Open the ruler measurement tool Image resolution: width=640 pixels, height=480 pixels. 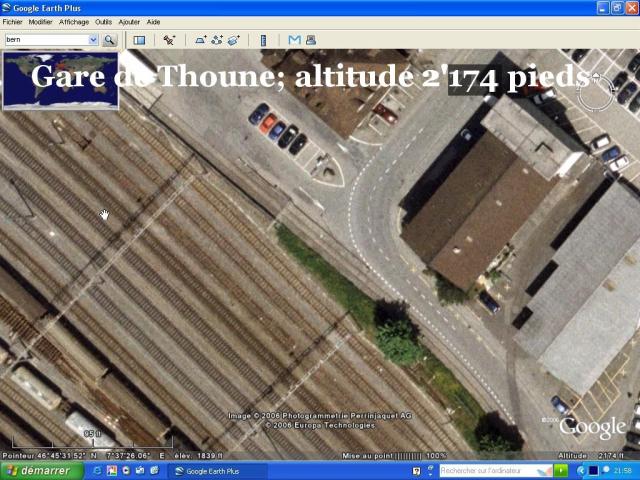tap(263, 40)
